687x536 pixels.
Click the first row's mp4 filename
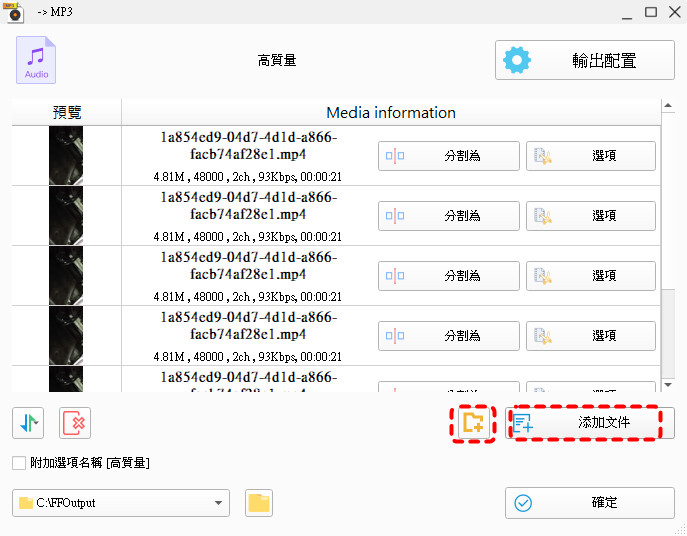[248, 146]
